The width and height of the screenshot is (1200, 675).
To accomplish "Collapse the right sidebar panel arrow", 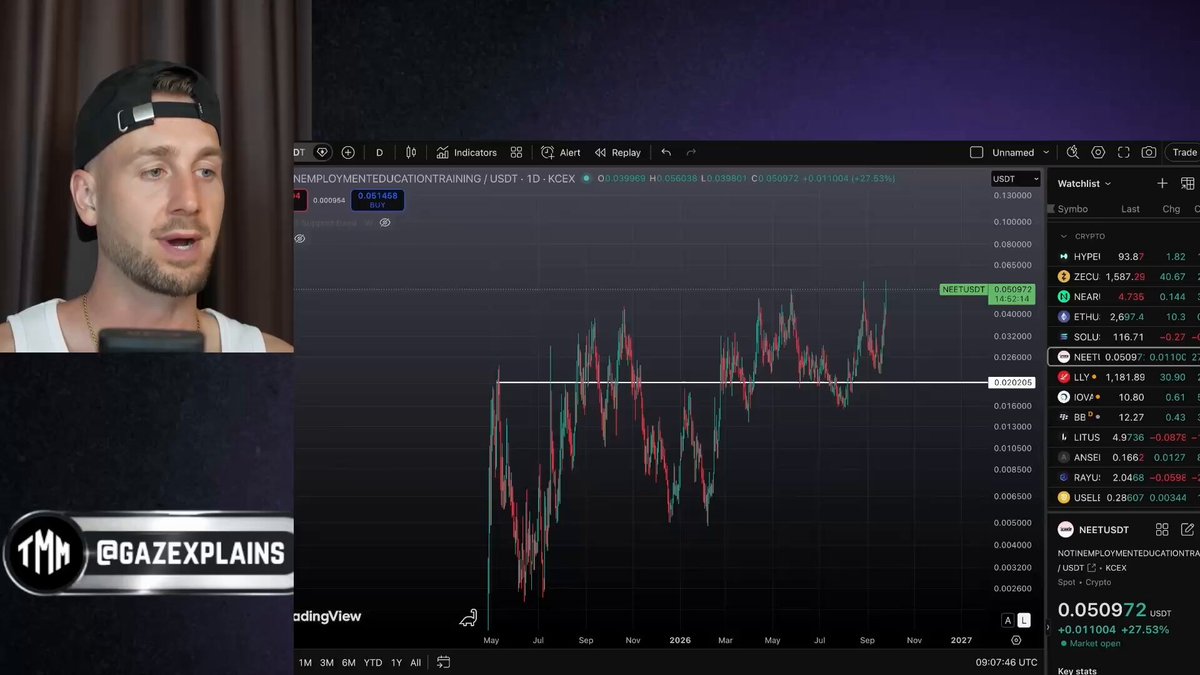I will [x=1048, y=628].
